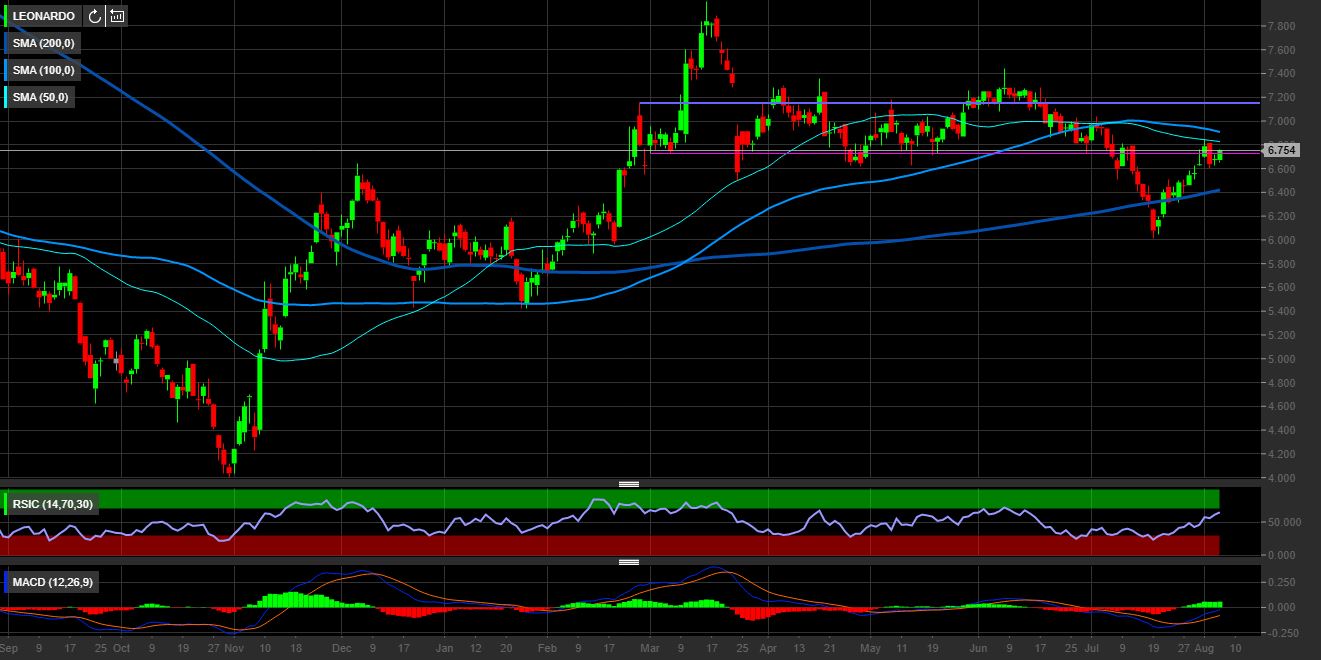Select the LEONARDO instrument label

click(x=44, y=16)
